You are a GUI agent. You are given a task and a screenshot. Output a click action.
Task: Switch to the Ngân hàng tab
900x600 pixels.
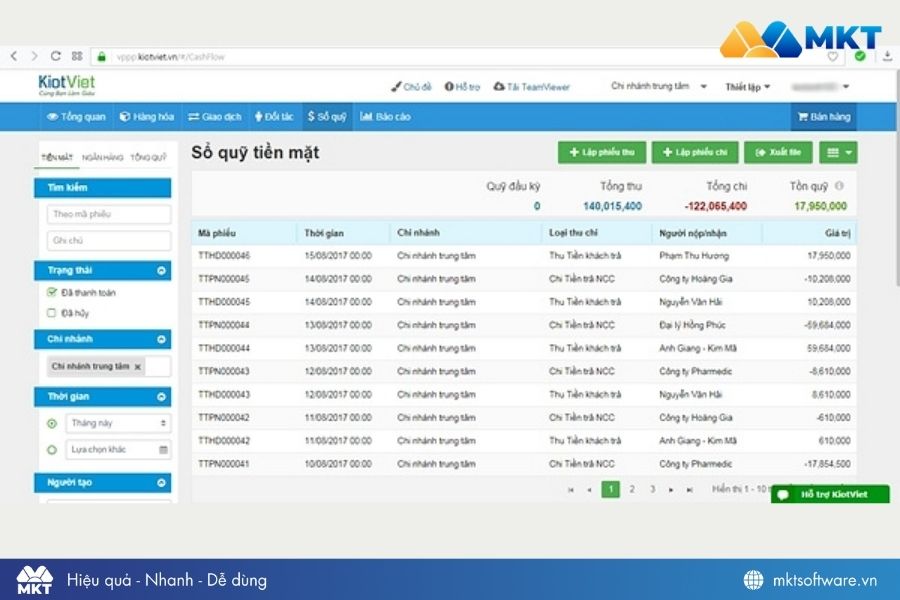pyautogui.click(x=102, y=157)
